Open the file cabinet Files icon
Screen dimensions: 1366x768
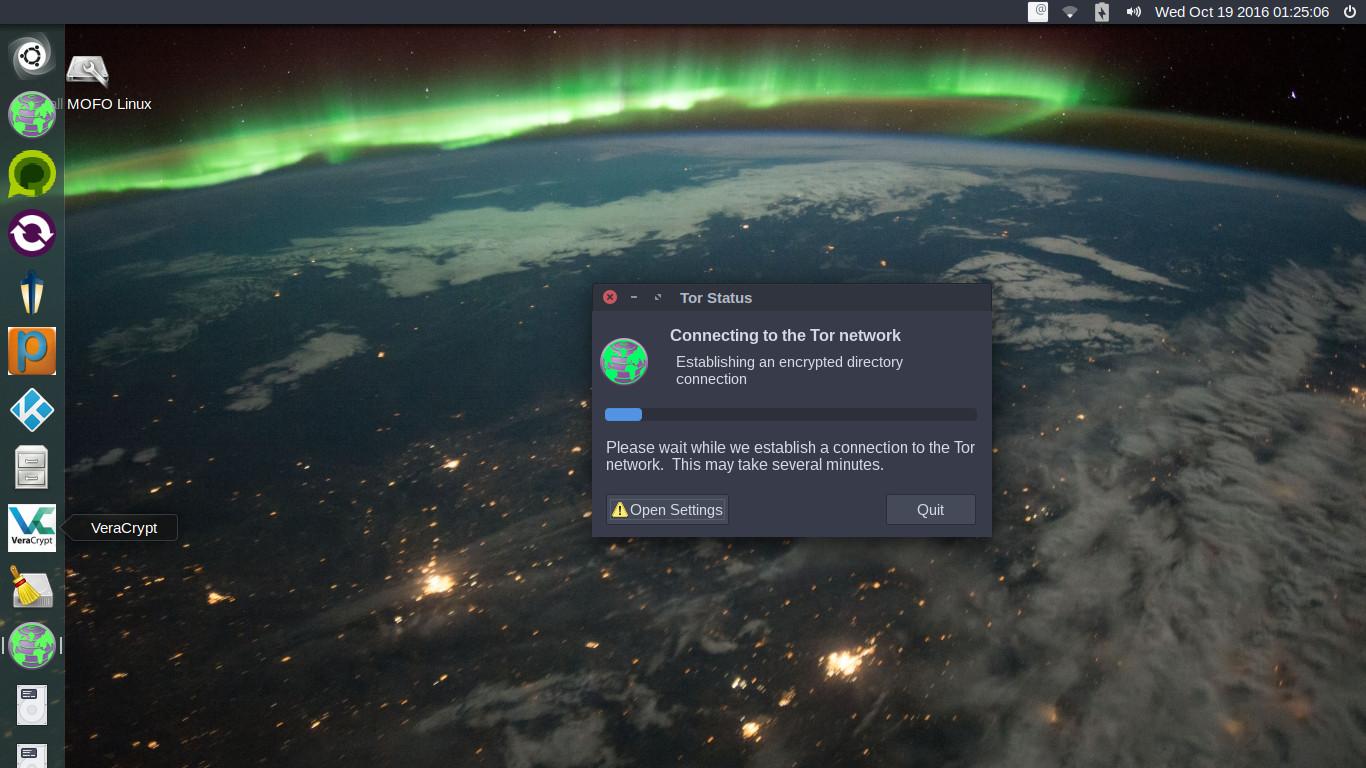coord(32,468)
